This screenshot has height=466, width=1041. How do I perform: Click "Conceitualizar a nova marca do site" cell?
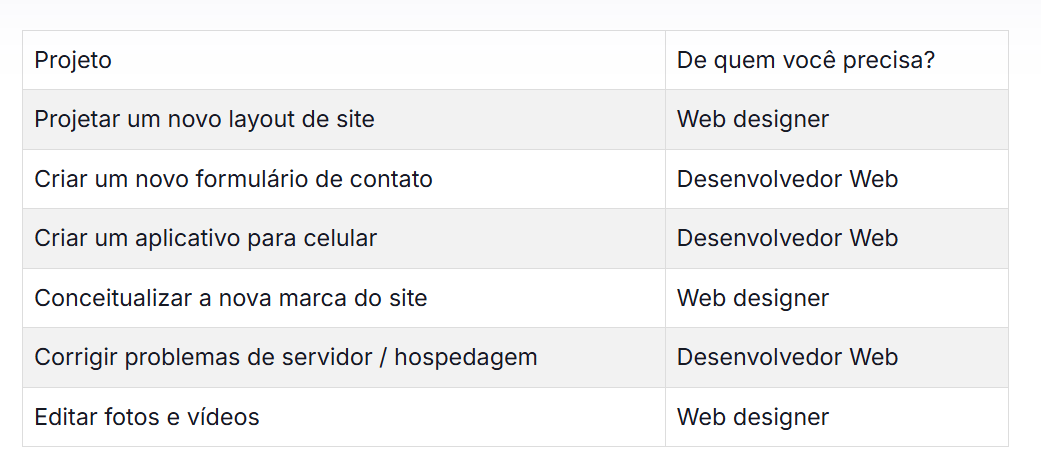pyautogui.click(x=231, y=298)
